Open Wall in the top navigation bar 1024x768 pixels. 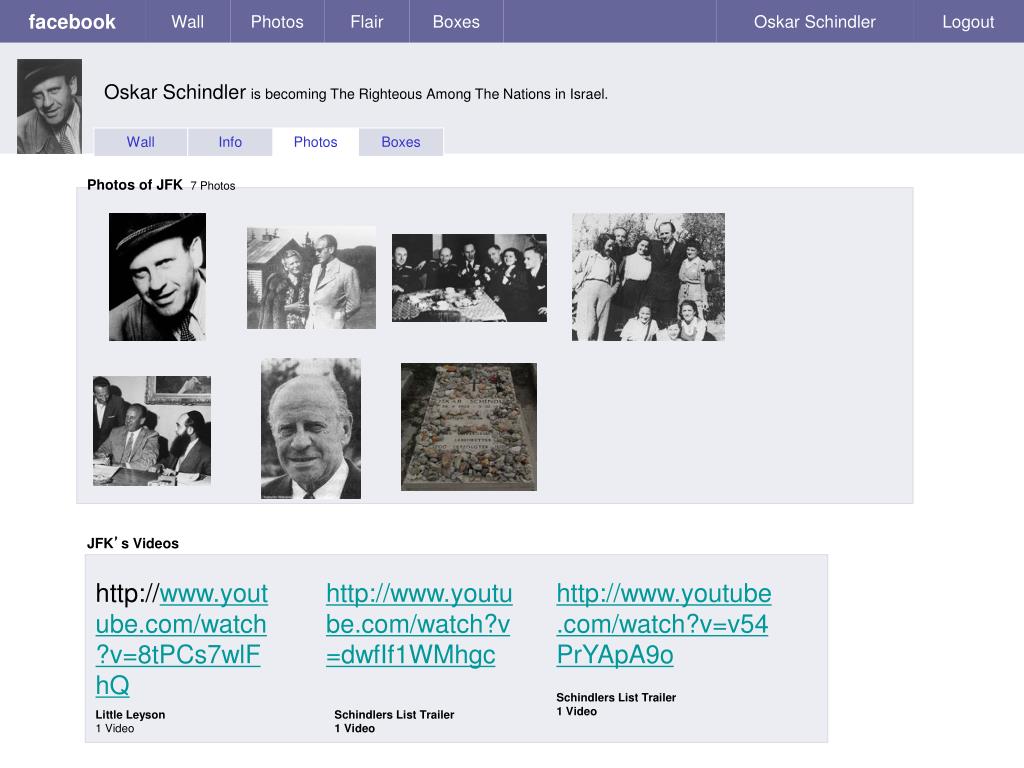point(187,22)
